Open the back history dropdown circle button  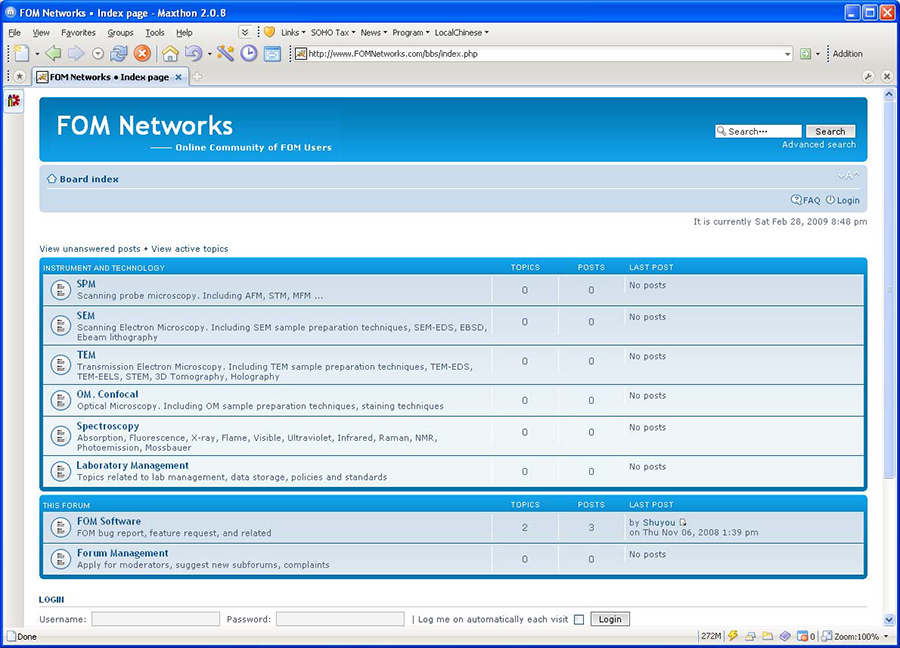click(98, 53)
